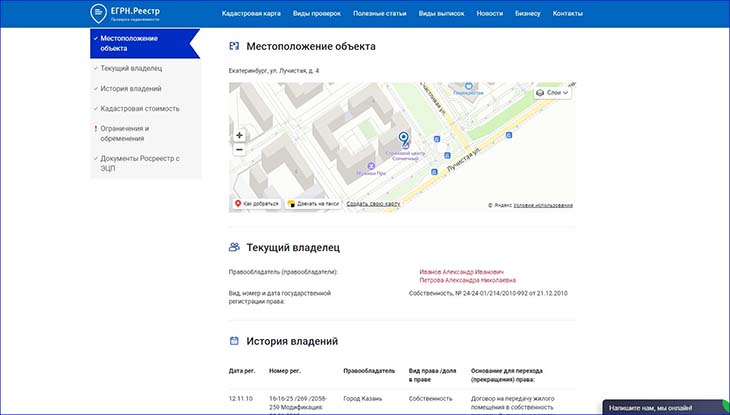730x415 pixels.
Task: Open Виды проверок menu item
Action: pos(317,14)
